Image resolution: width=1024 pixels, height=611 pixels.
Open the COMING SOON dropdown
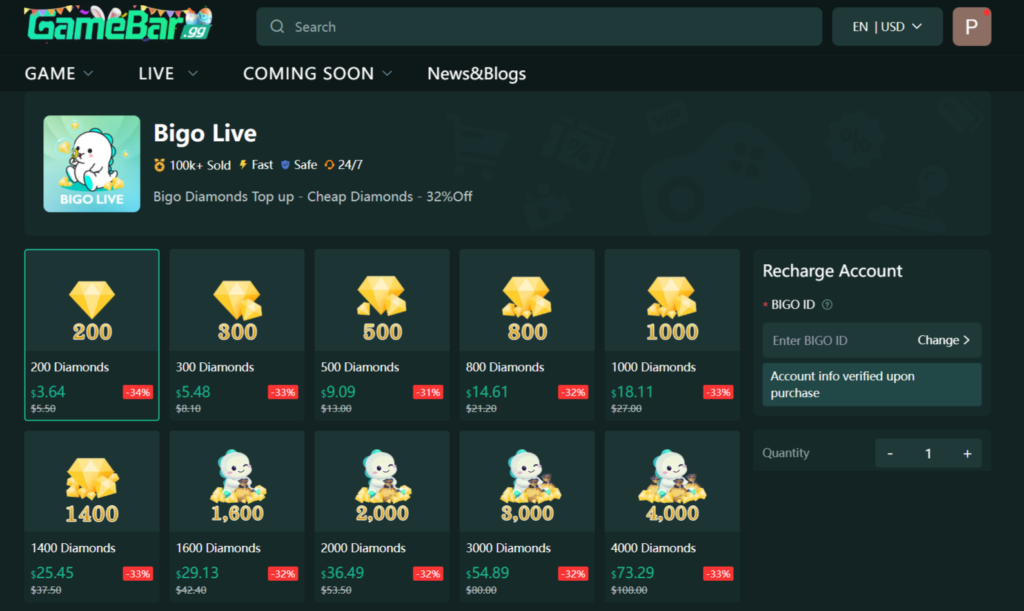317,74
